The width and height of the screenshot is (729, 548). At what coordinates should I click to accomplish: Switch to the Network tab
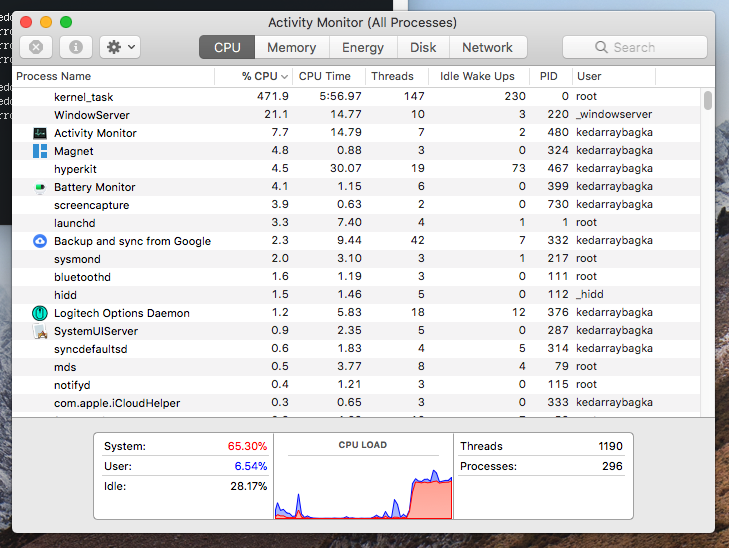(487, 47)
